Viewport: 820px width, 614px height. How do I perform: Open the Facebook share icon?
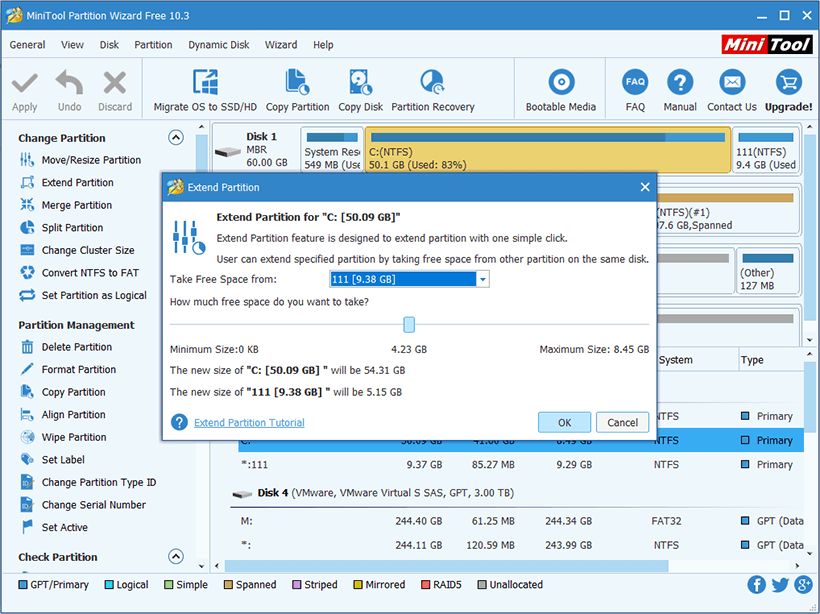point(756,585)
